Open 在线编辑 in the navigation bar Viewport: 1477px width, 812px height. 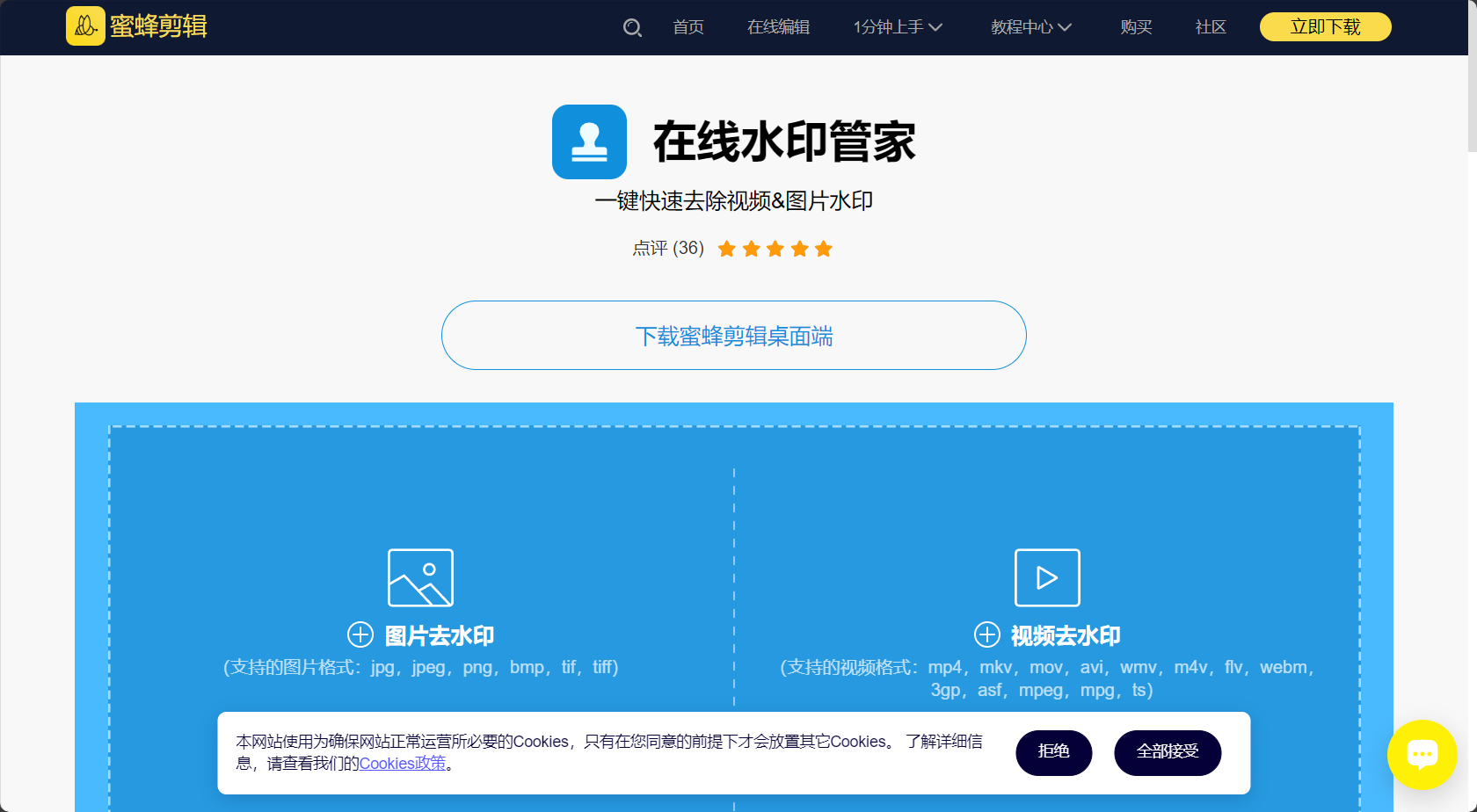pyautogui.click(x=779, y=27)
